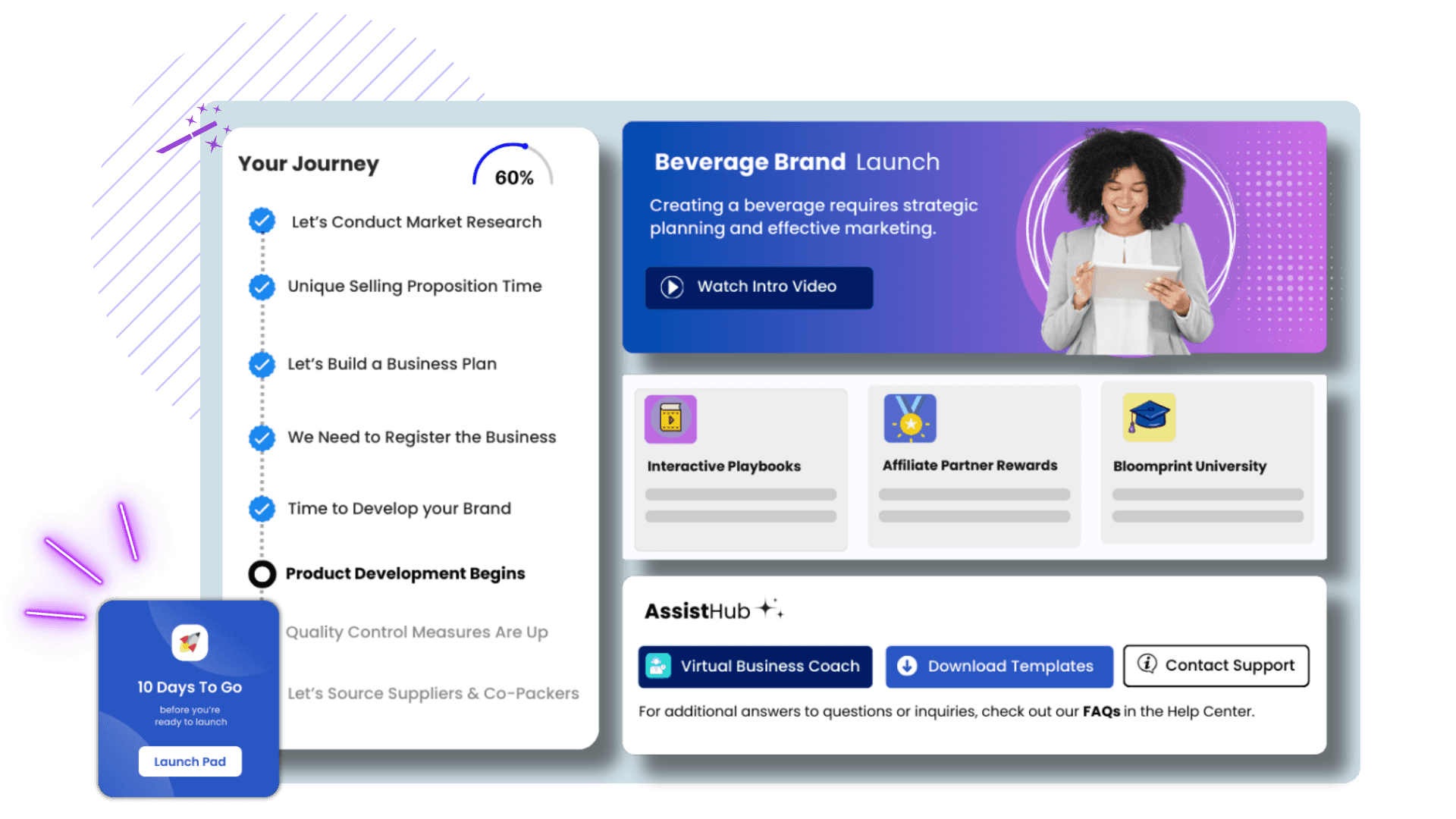This screenshot has width=1456, height=819.
Task: Expand the Source Suppliers step
Action: pos(431,692)
